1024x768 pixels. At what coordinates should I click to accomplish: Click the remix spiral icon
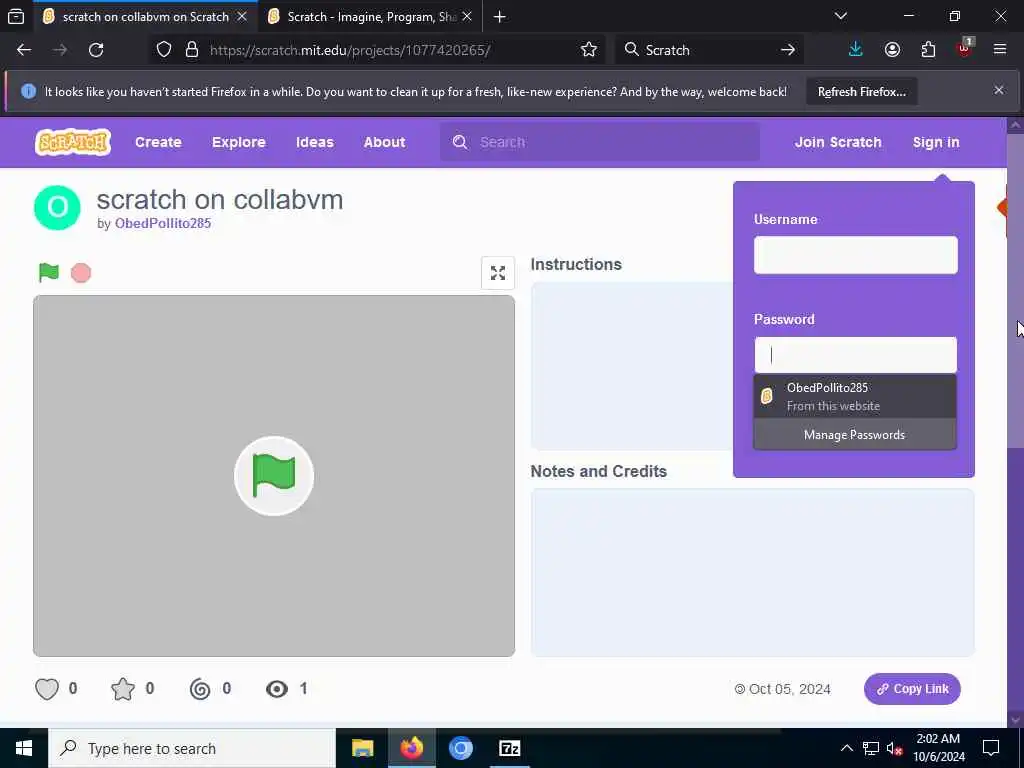[x=200, y=689]
